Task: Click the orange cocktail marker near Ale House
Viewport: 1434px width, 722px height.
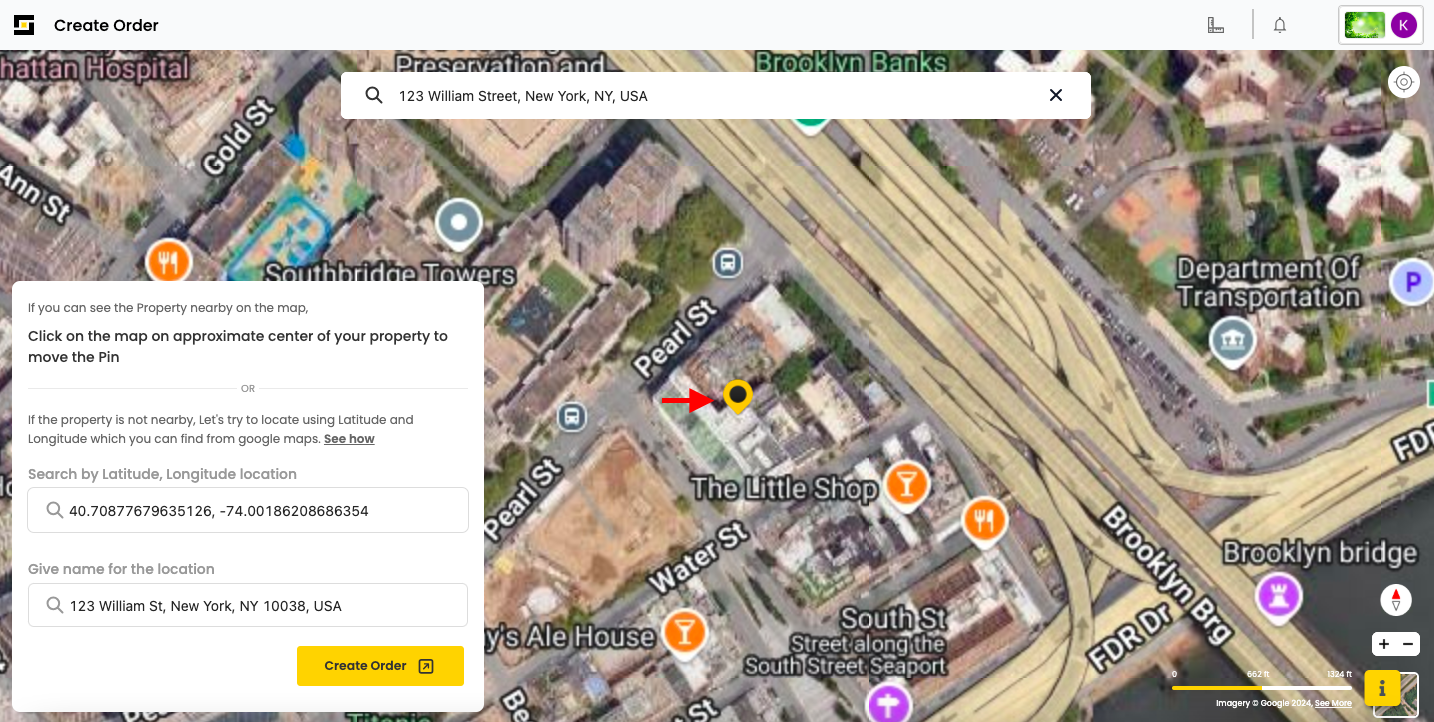Action: pyautogui.click(x=684, y=632)
